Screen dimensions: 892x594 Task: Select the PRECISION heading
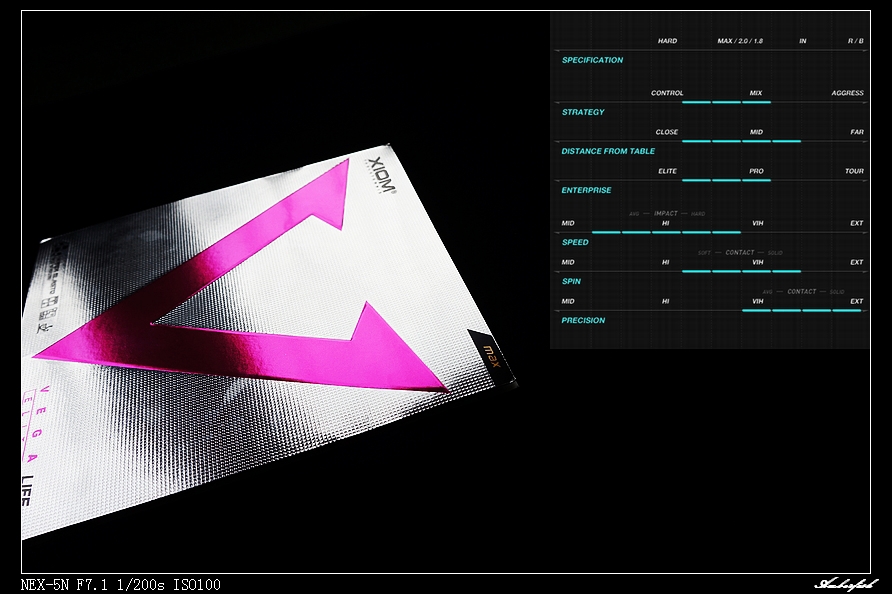point(583,320)
